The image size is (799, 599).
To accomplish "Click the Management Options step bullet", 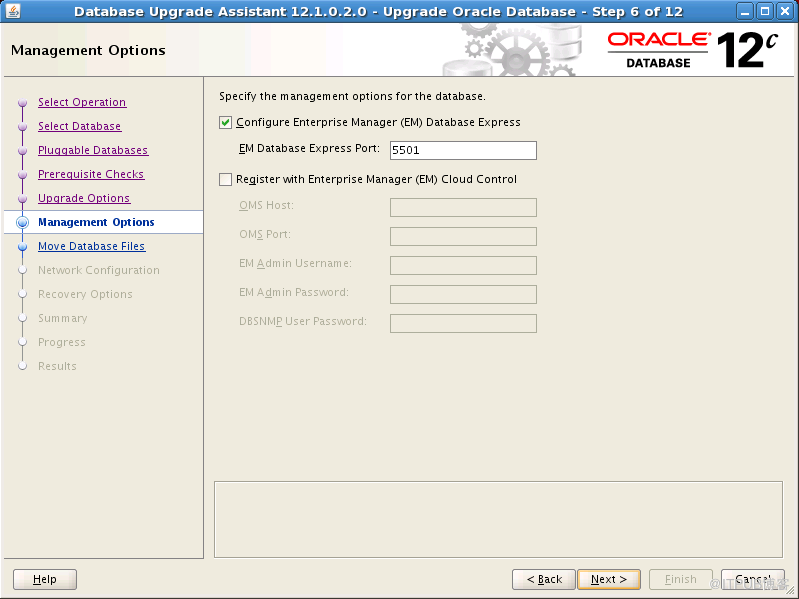I will click(22, 222).
